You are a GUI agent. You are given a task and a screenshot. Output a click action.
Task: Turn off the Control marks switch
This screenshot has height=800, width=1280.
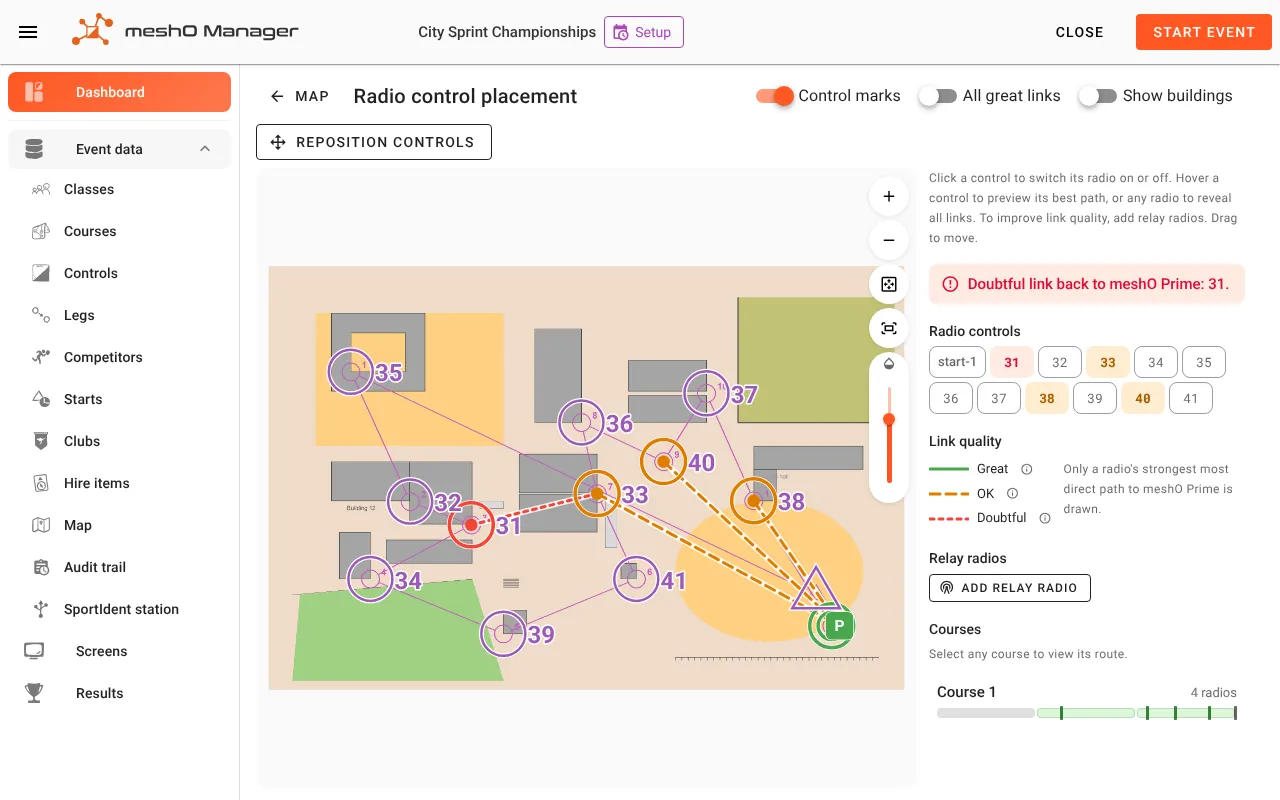coord(775,96)
